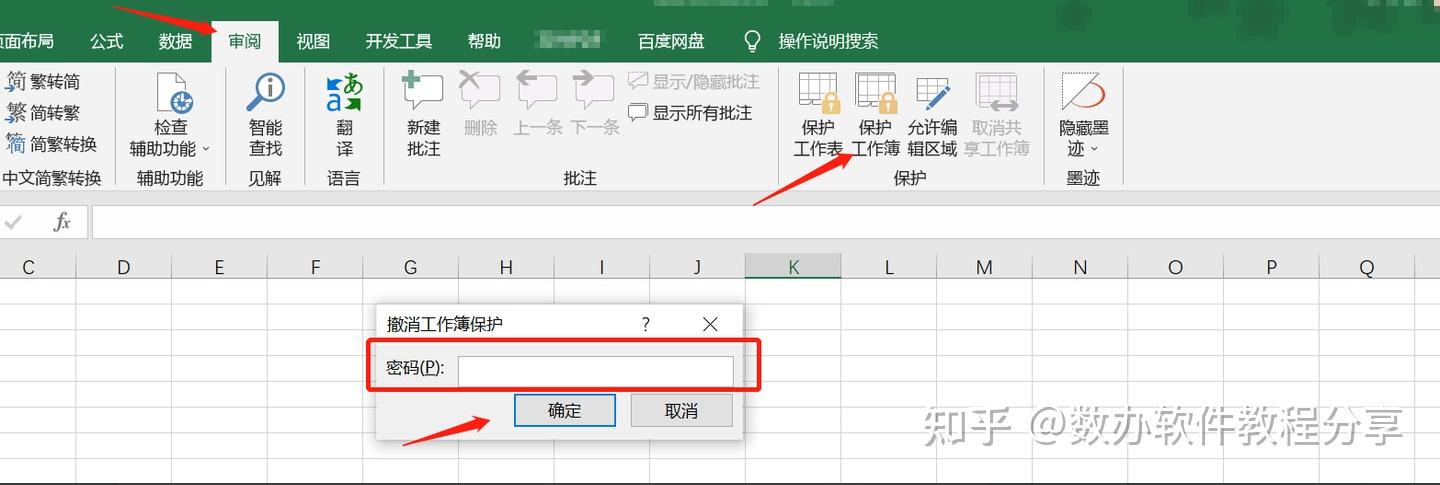
Task: Click the ? help button in the dialog
Action: (646, 324)
